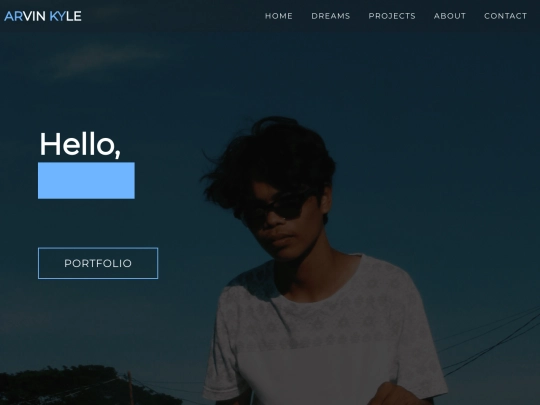Click the sunglasses on the person's face
The height and width of the screenshot is (405, 540).
pyautogui.click(x=274, y=209)
